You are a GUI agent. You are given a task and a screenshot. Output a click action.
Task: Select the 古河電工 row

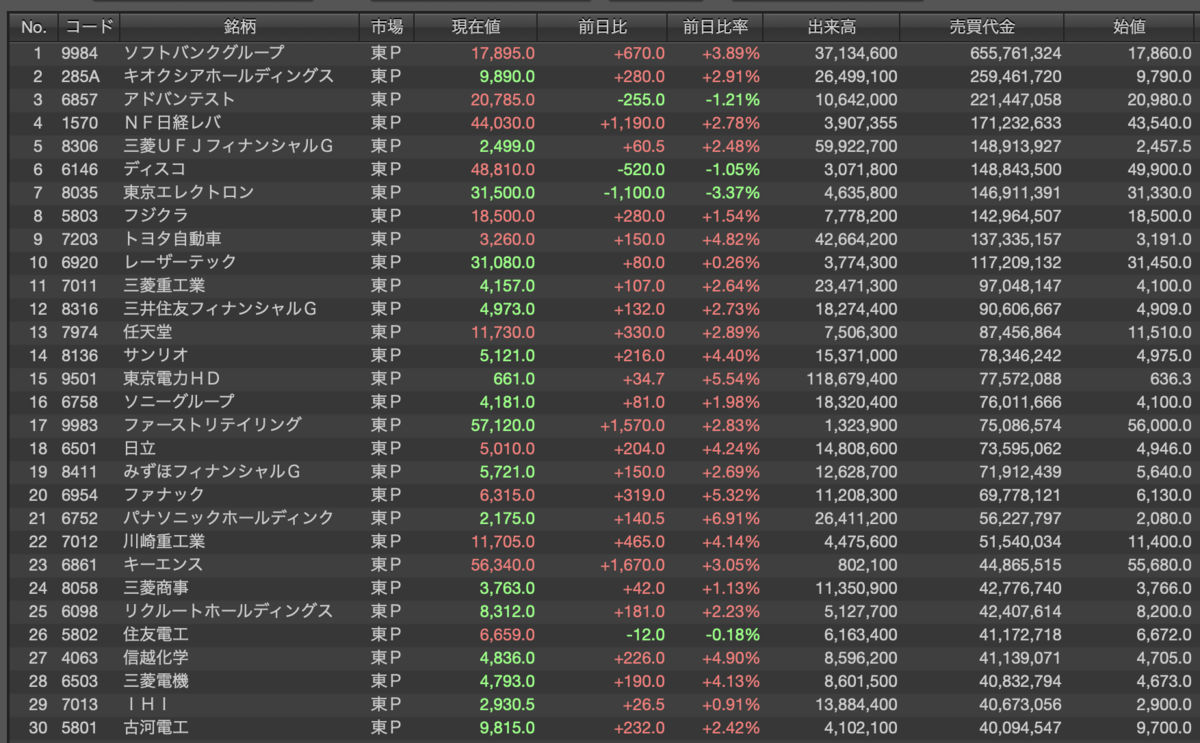[x=600, y=727]
